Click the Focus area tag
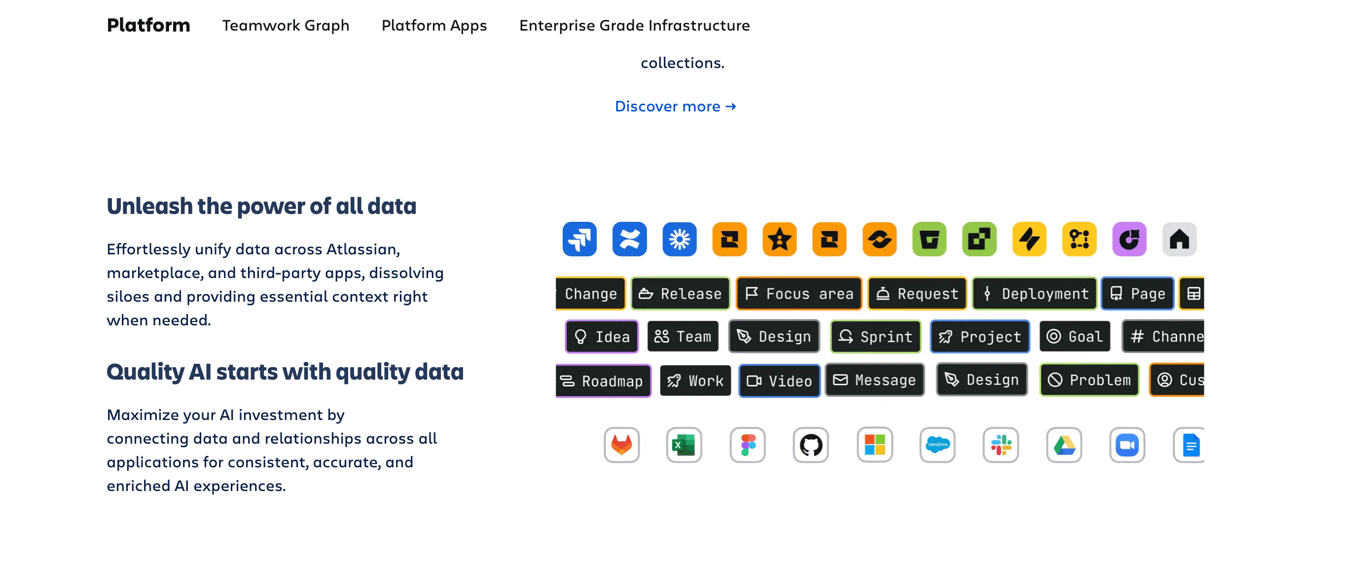The width and height of the screenshot is (1366, 561). click(x=799, y=294)
